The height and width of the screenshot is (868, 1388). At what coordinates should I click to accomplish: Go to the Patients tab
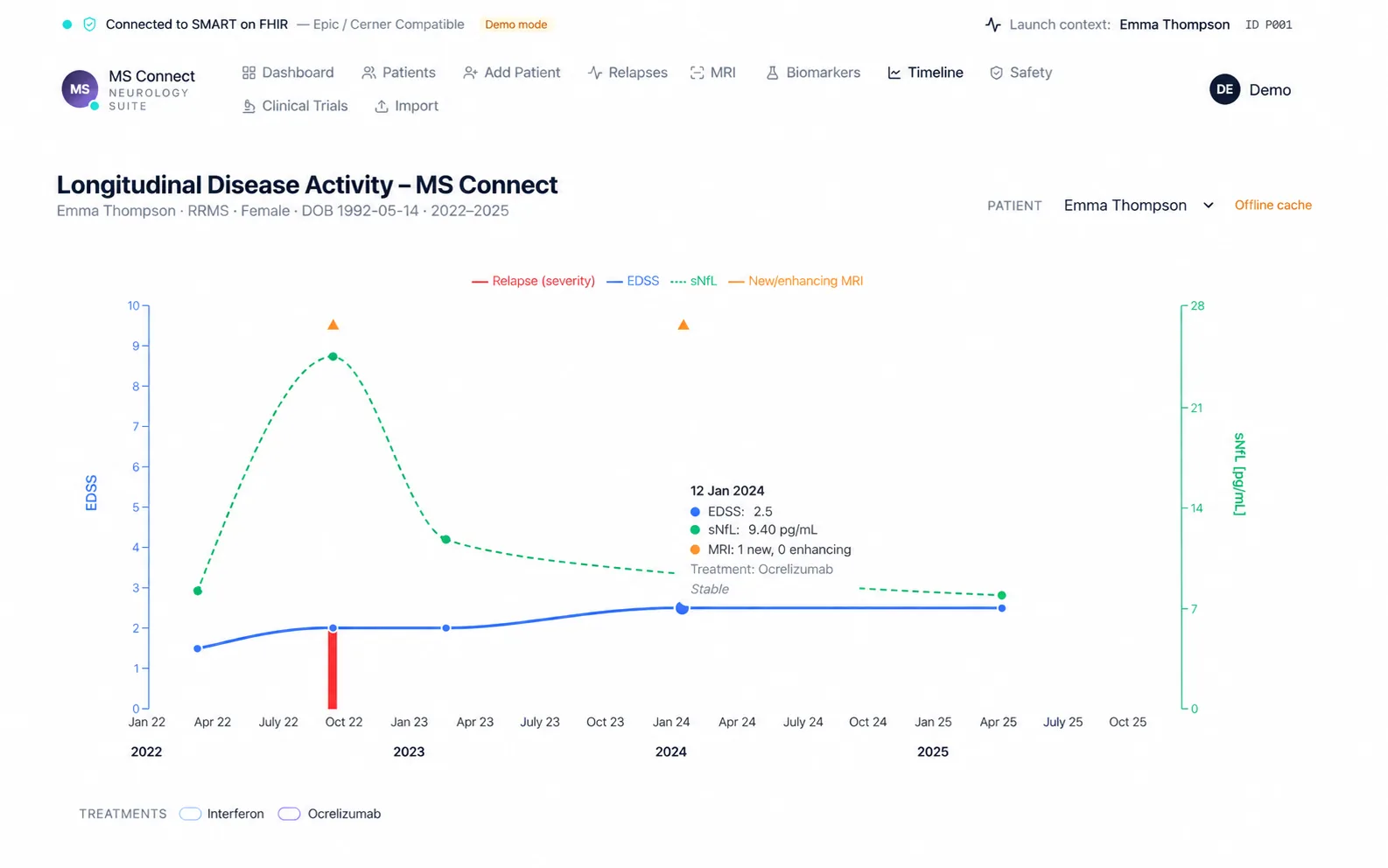point(398,73)
